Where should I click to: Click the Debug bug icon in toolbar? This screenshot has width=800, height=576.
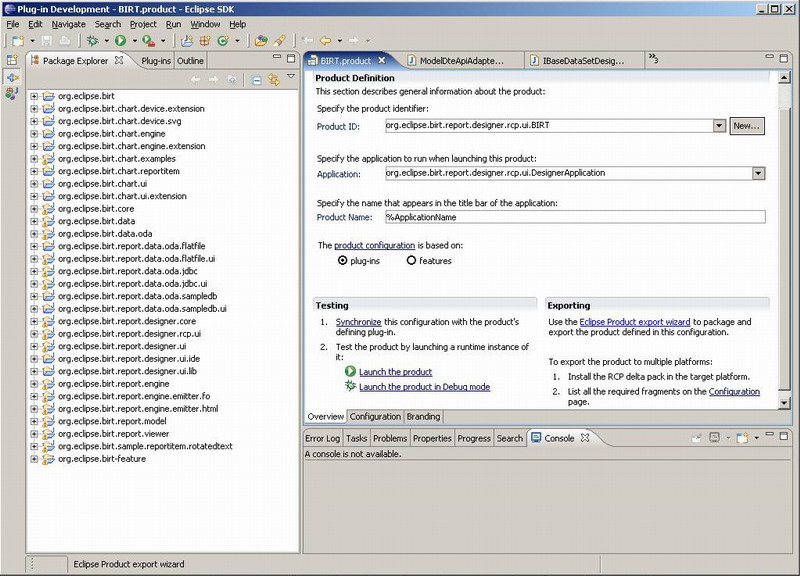point(92,40)
